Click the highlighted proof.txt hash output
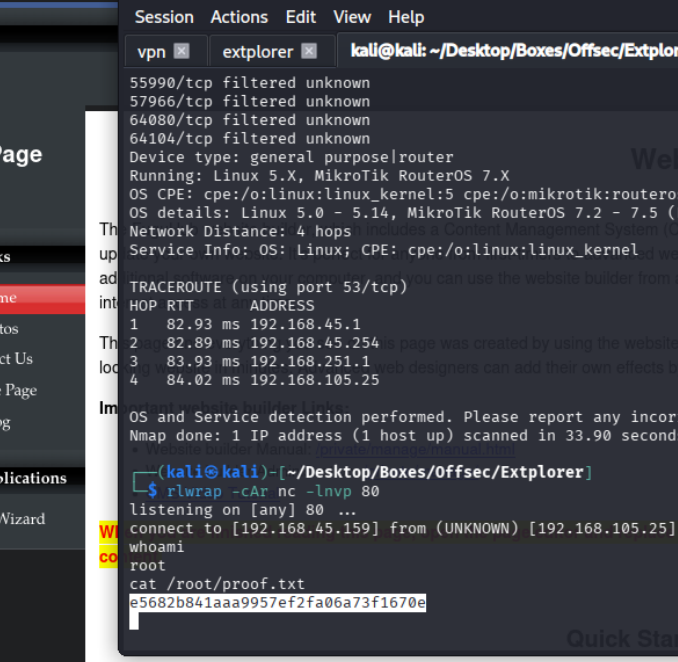Viewport: 678px width, 662px height. (x=277, y=602)
